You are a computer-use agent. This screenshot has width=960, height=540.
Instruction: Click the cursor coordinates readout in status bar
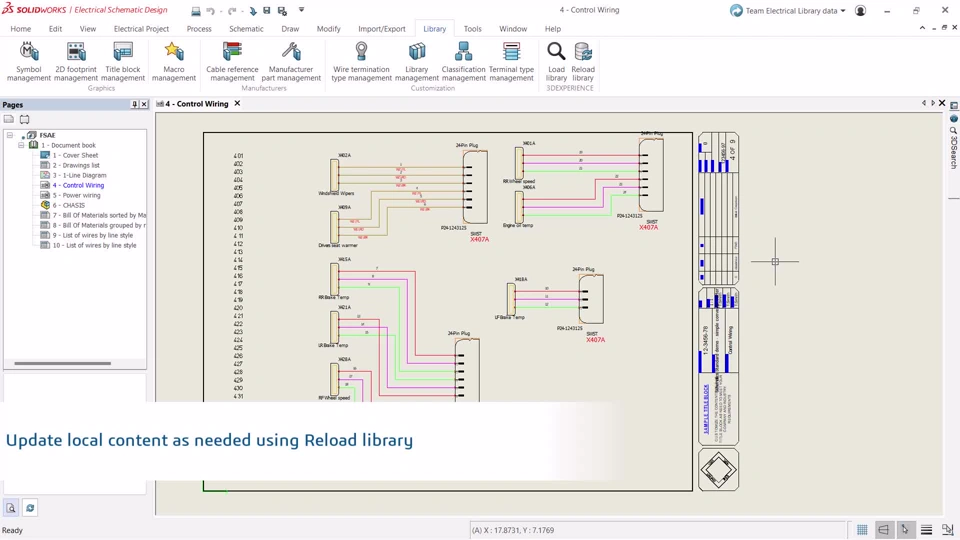512,530
